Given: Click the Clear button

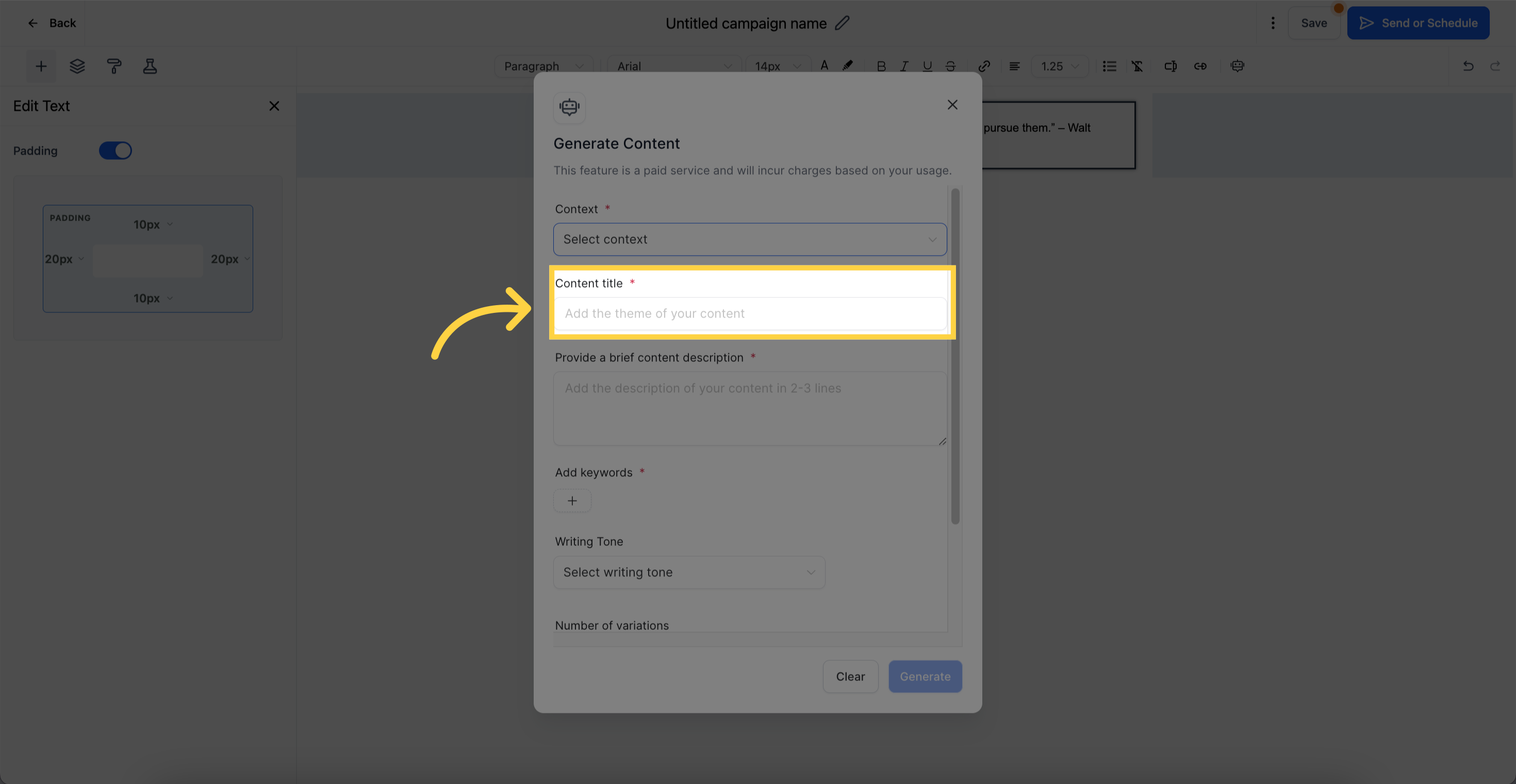Looking at the screenshot, I should pyautogui.click(x=850, y=676).
